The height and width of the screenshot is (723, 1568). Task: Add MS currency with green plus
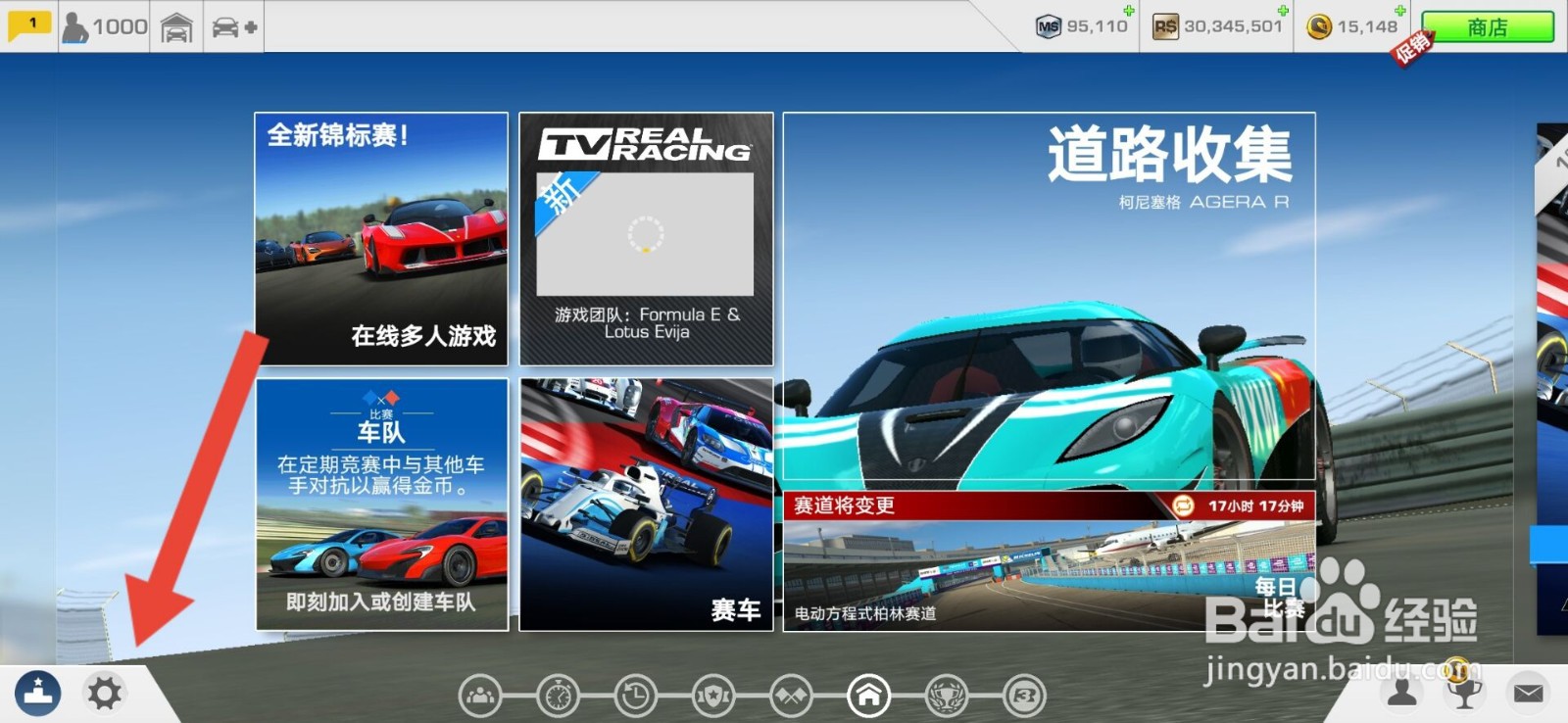pyautogui.click(x=1129, y=11)
